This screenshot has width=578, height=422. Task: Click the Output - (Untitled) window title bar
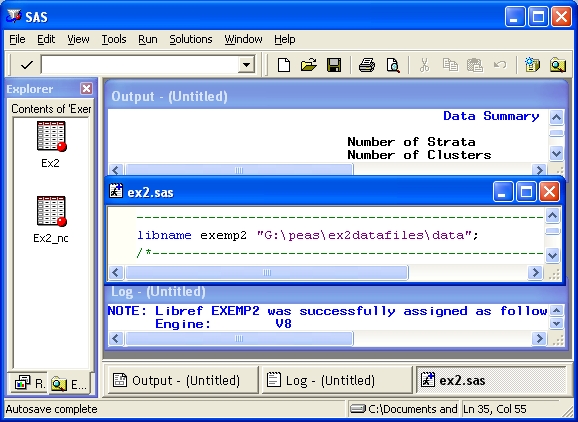coord(337,96)
